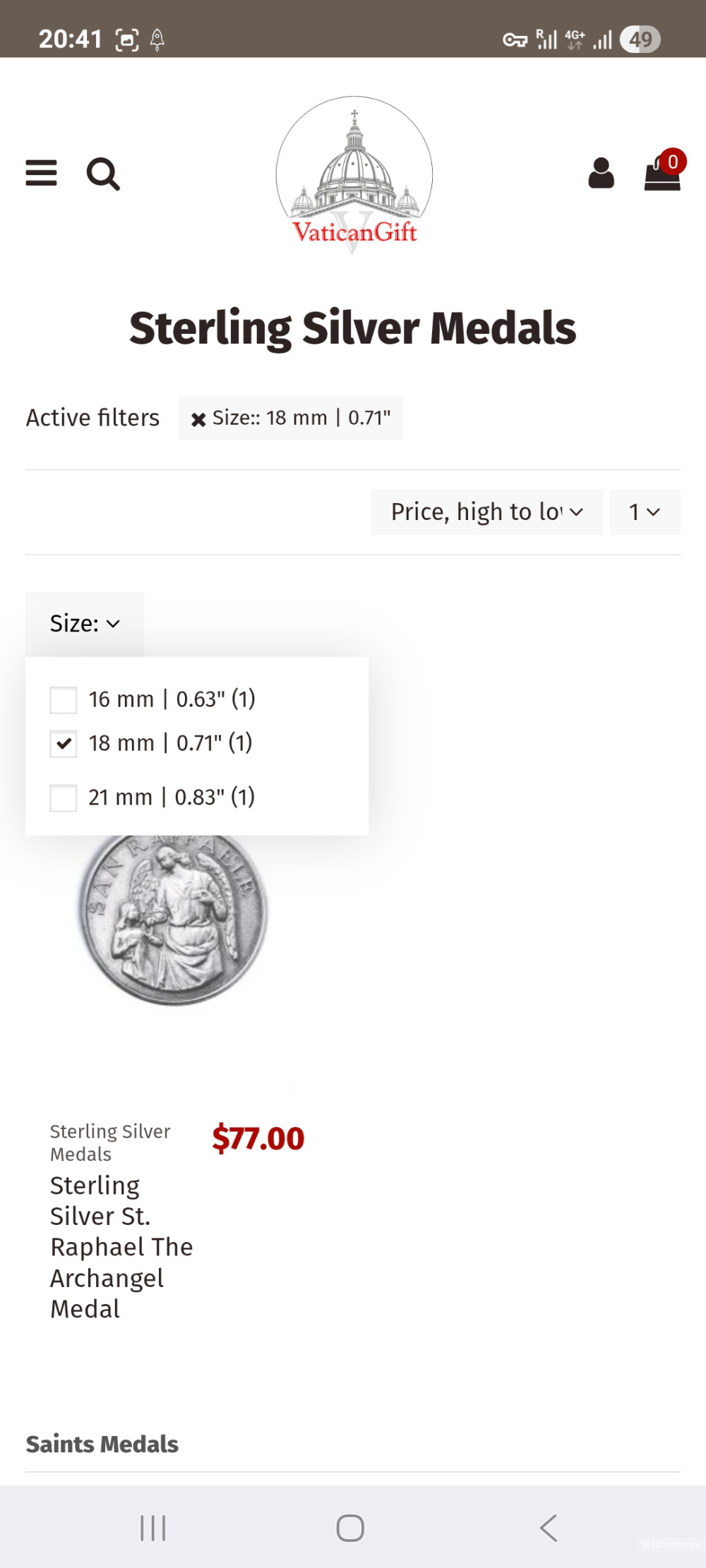Image resolution: width=706 pixels, height=1568 pixels.
Task: Tap the $77.00 price
Action: (258, 1138)
